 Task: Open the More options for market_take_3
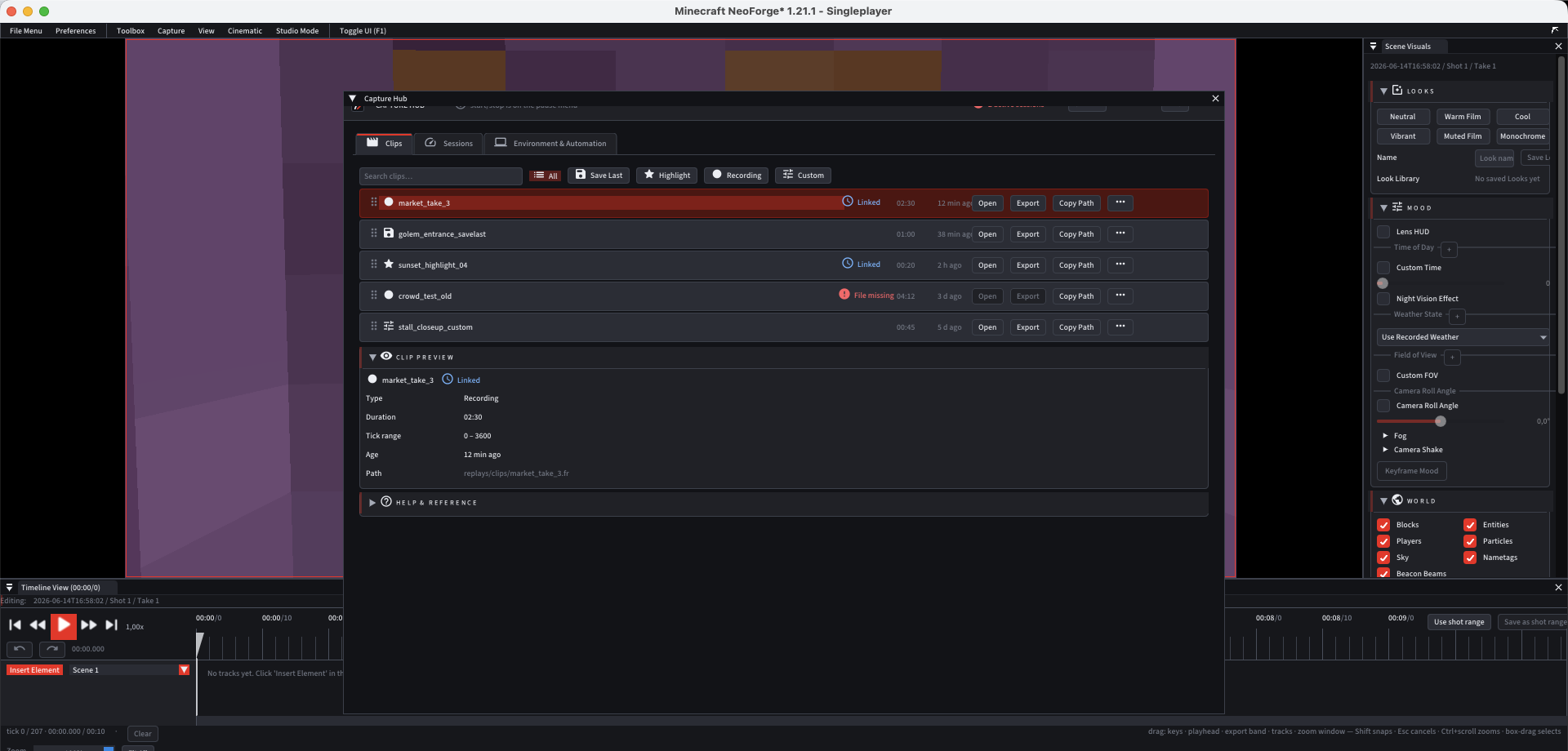tap(1120, 202)
